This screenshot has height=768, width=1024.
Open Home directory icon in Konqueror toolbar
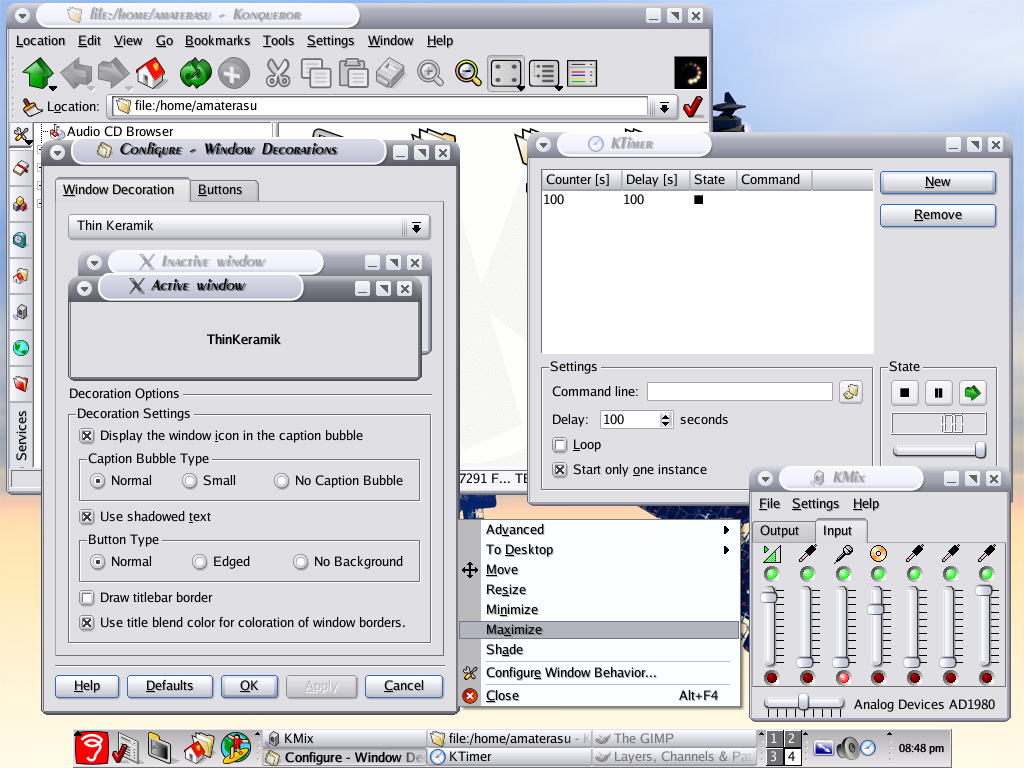coord(151,72)
